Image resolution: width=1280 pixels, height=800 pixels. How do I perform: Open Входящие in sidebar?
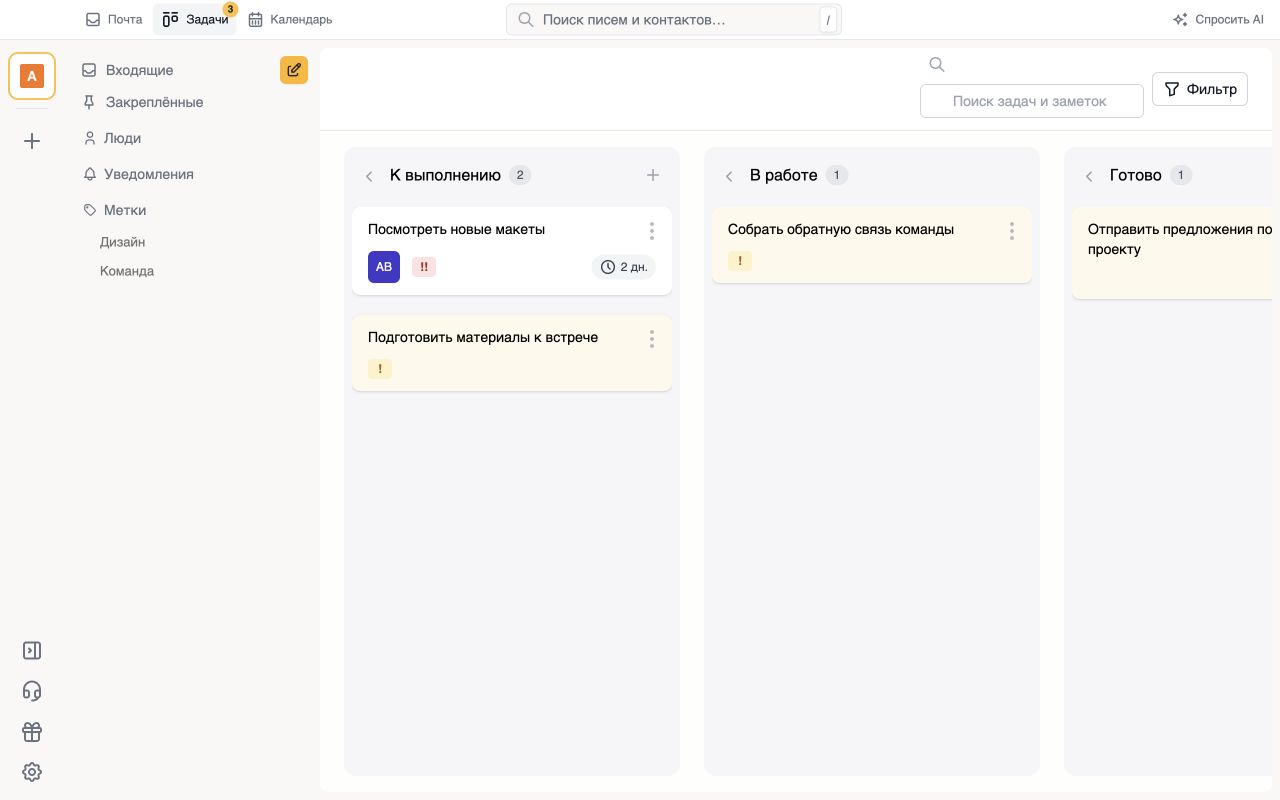tap(128, 70)
